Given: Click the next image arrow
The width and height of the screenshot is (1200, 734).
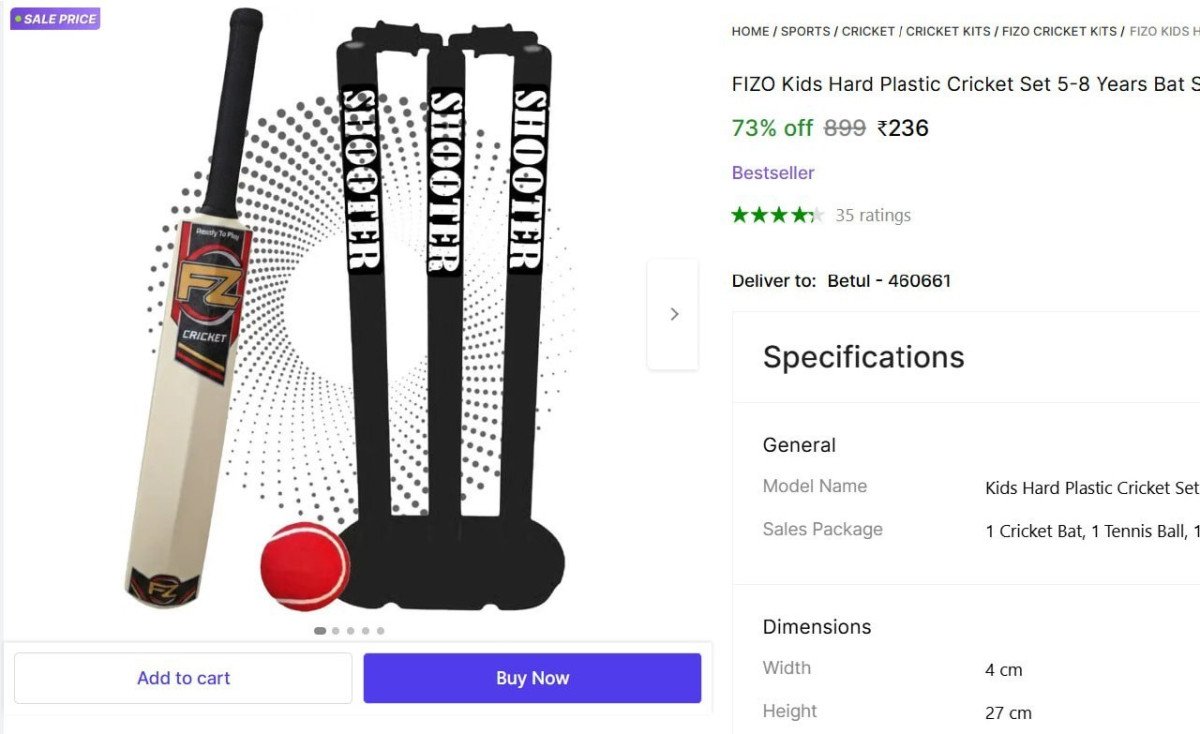Looking at the screenshot, I should 673,314.
